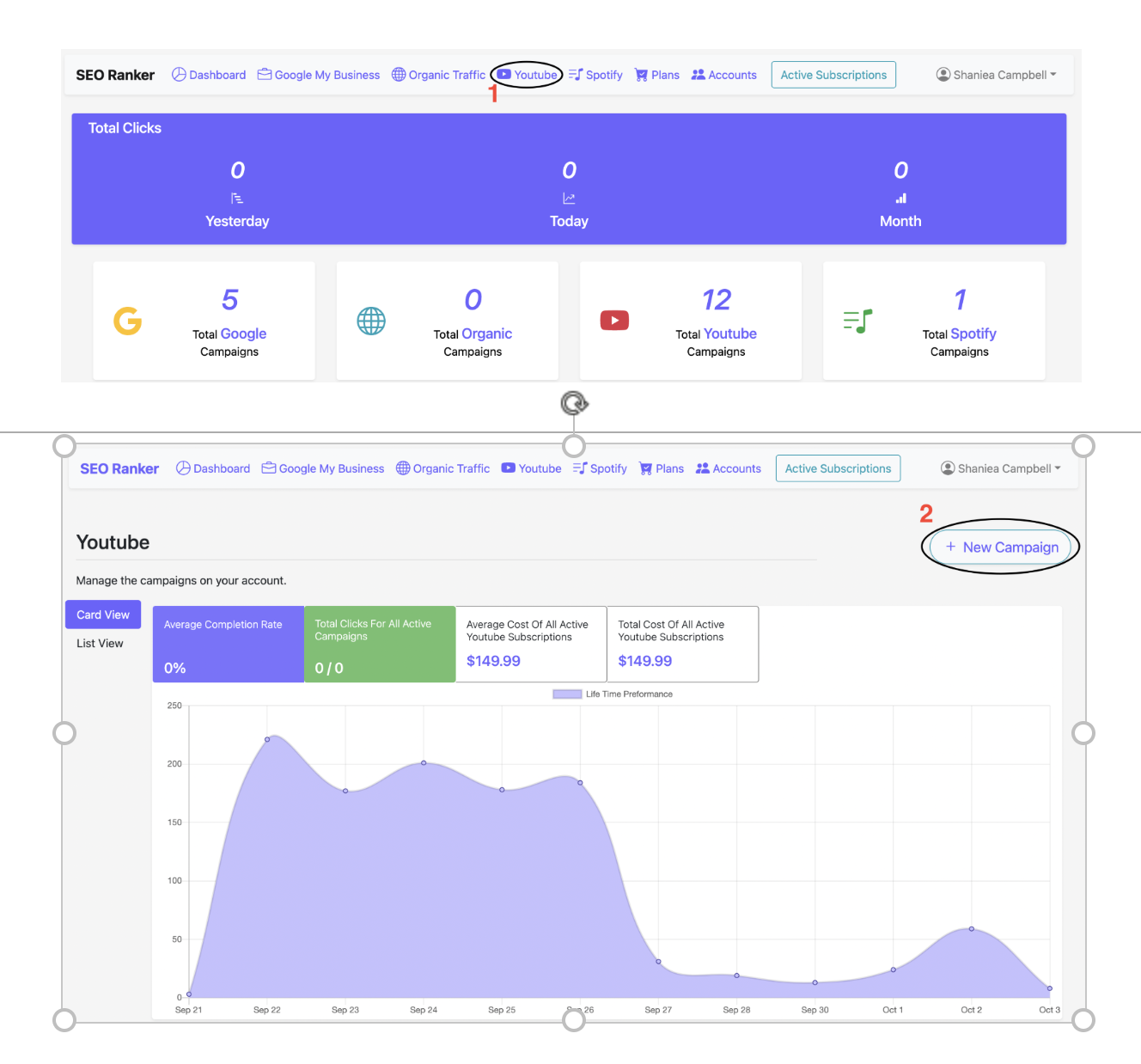Click the Sep 24 data point on chart
The width and height of the screenshot is (1141, 1064).
coord(424,762)
